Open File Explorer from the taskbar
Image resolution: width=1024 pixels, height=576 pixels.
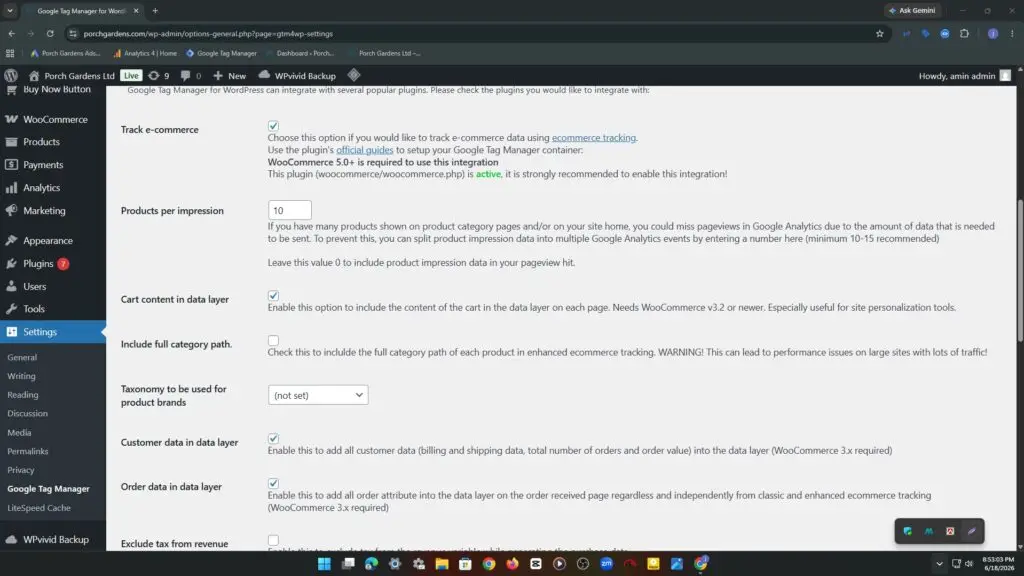pyautogui.click(x=441, y=564)
